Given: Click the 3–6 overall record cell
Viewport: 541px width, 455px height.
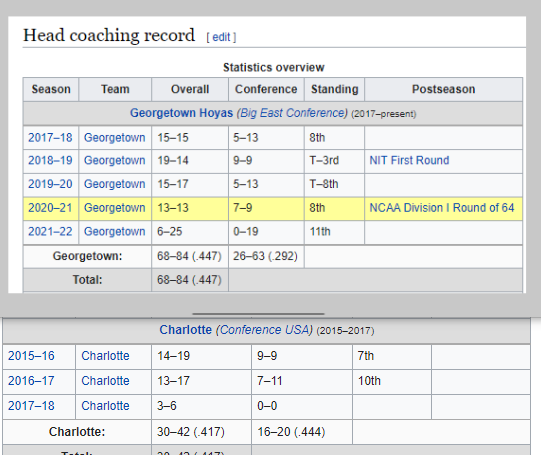Looking at the screenshot, I should [x=201, y=406].
